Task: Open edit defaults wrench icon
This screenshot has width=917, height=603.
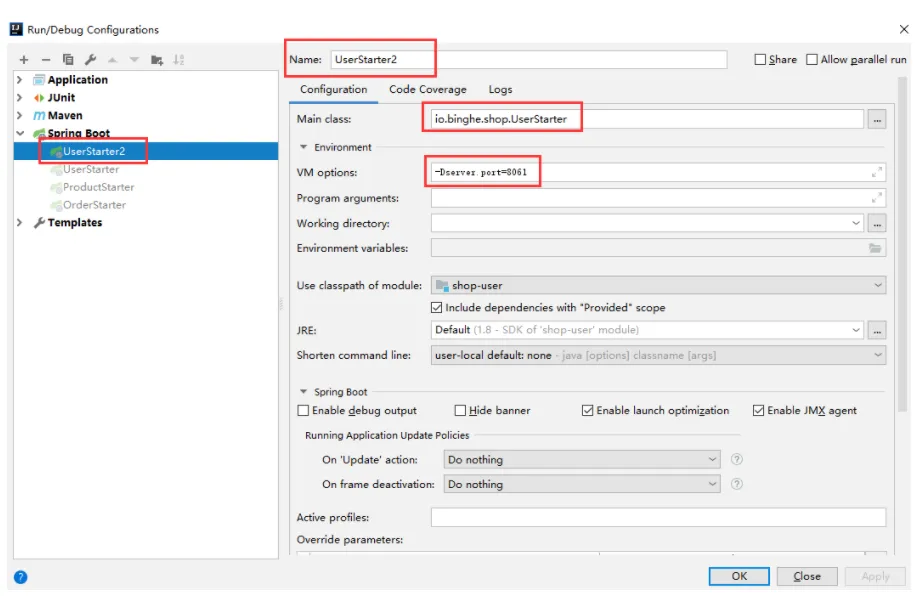Action: pyautogui.click(x=90, y=60)
